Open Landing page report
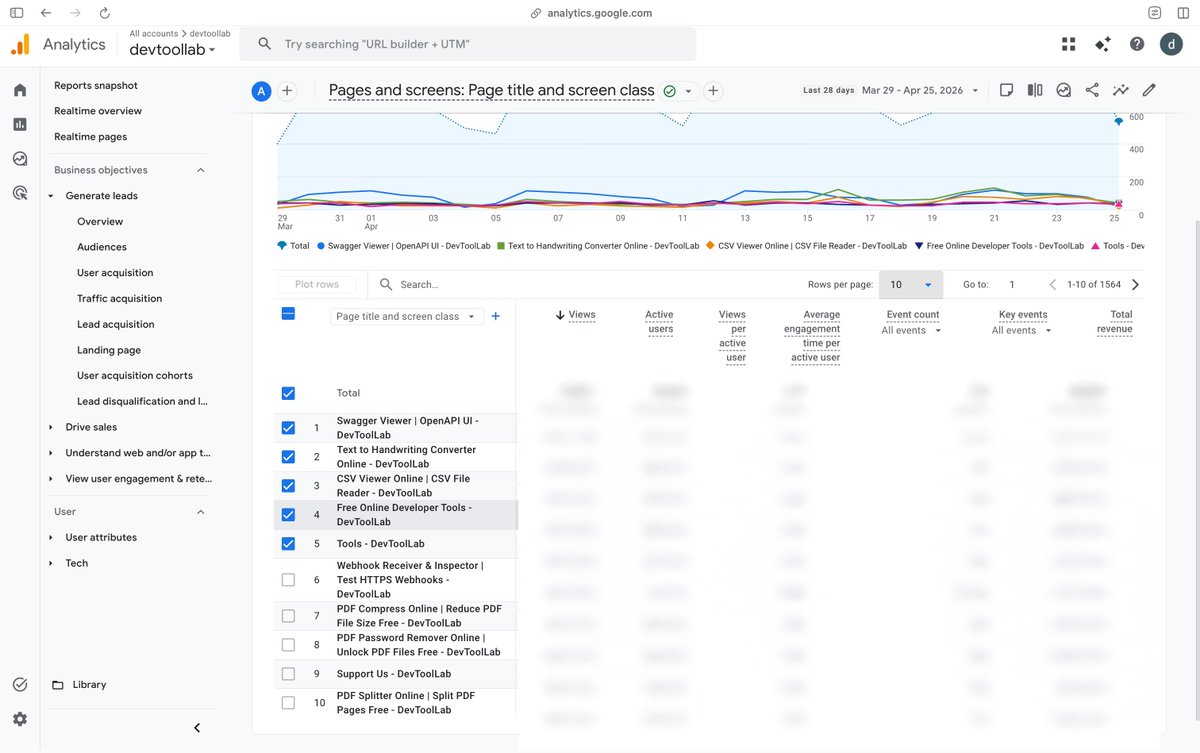 point(109,350)
